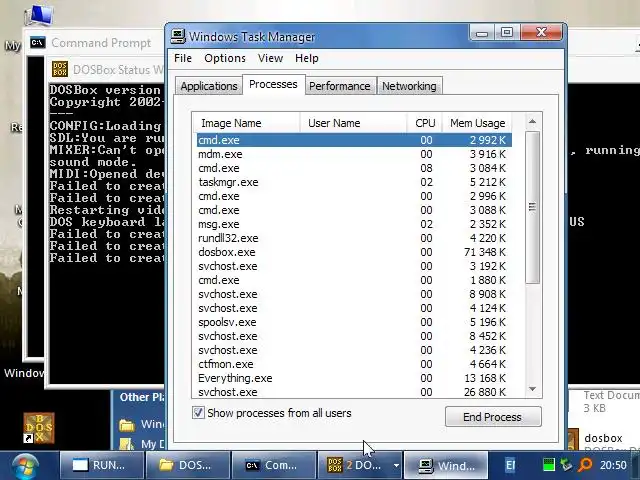Expand the DOSBox taskbar group arrow
The image size is (640, 480).
click(396, 465)
